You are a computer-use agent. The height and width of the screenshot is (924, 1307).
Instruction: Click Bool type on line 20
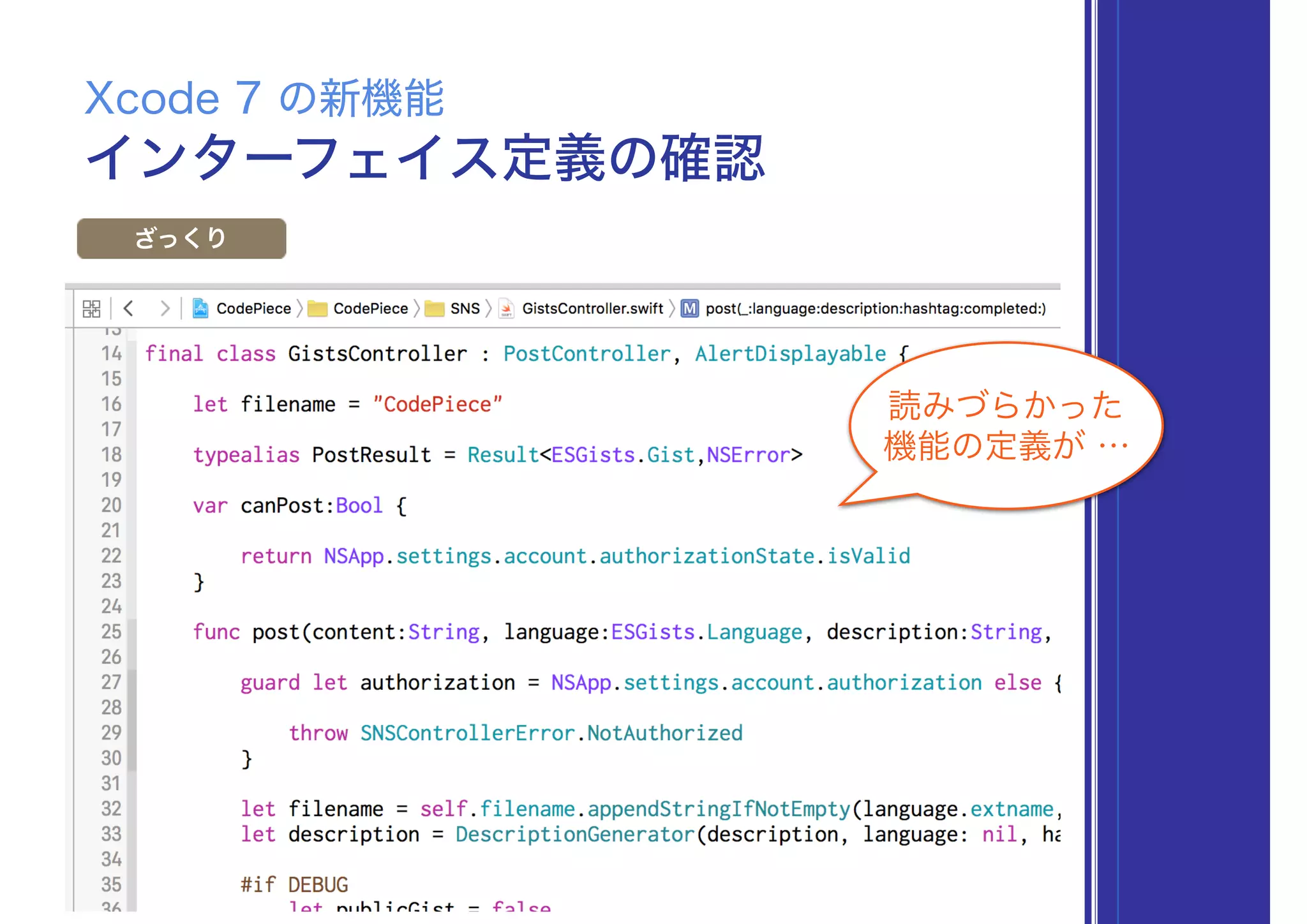coord(359,505)
